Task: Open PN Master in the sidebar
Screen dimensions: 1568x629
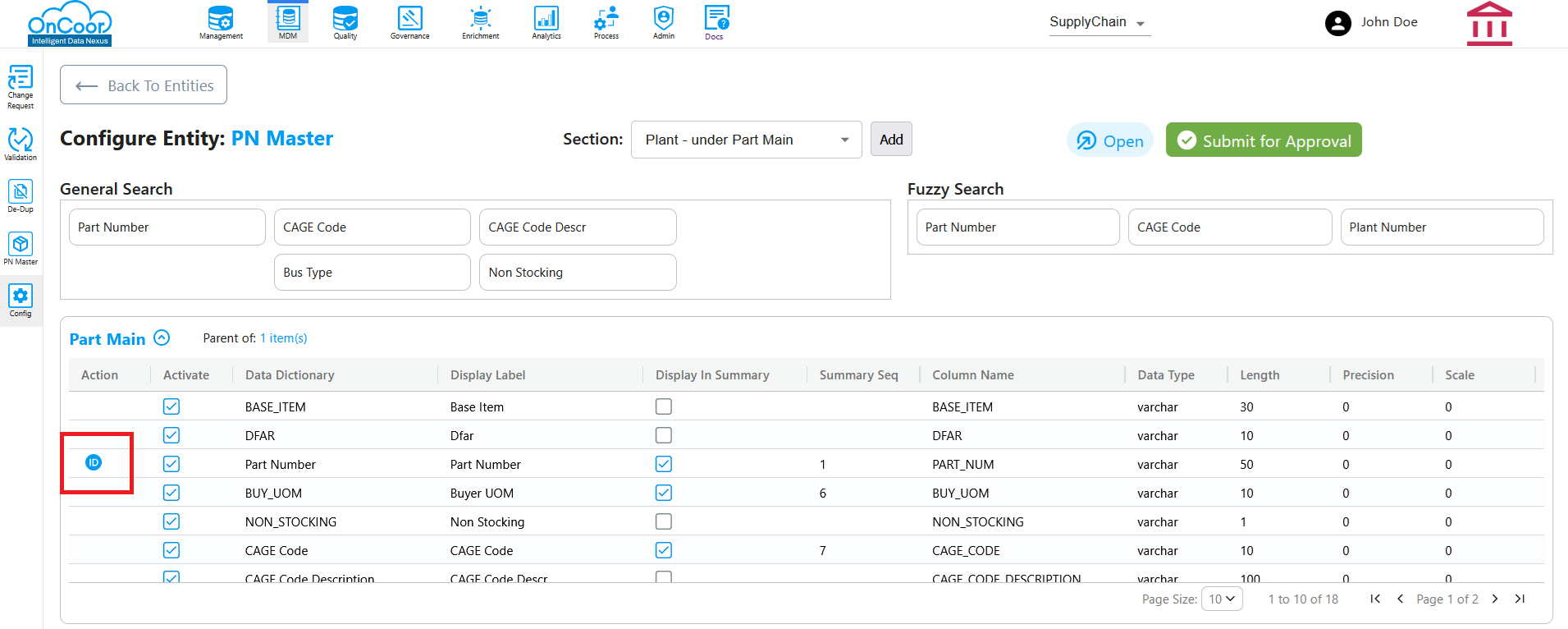Action: [x=21, y=248]
